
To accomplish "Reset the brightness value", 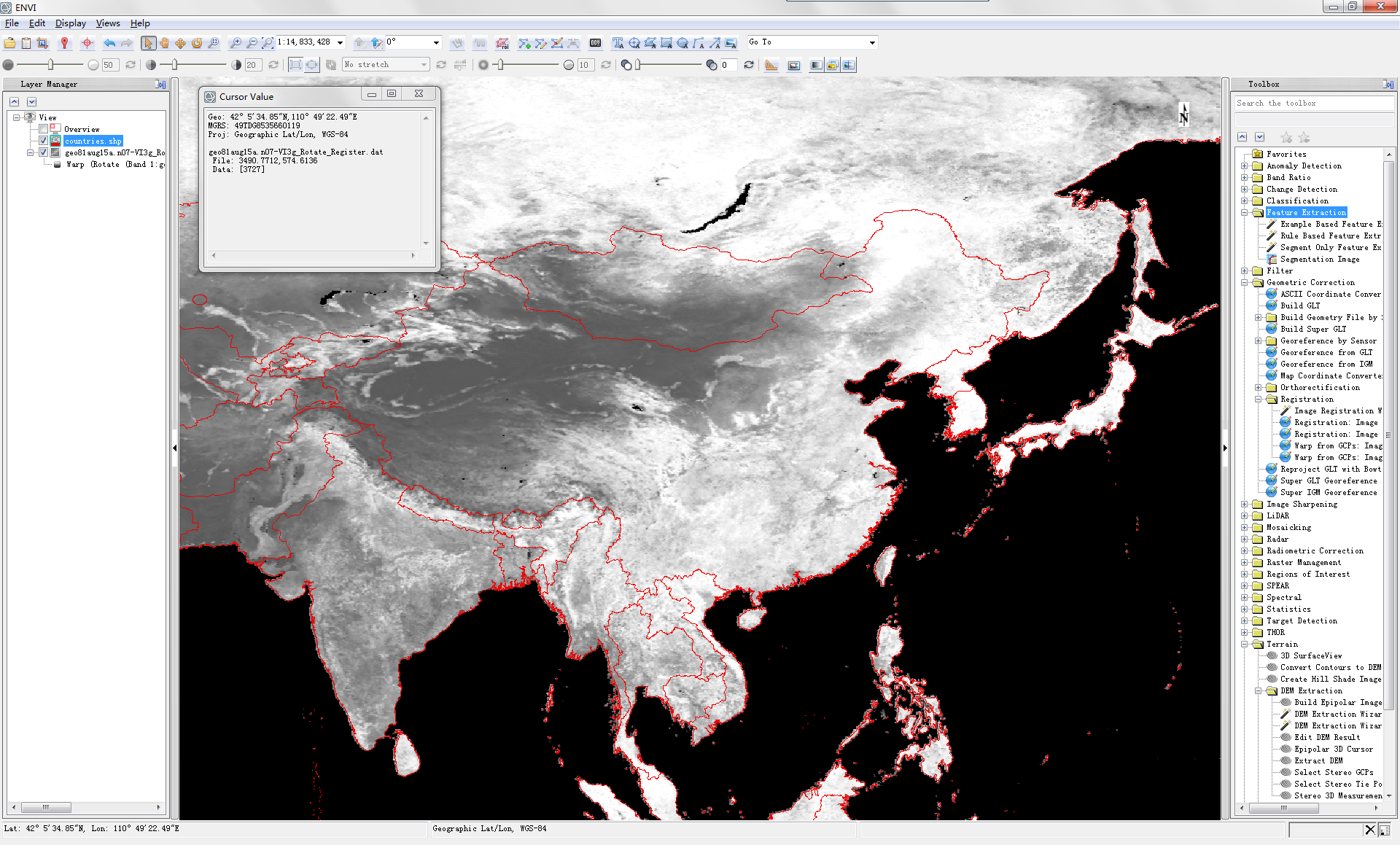I will tap(131, 65).
